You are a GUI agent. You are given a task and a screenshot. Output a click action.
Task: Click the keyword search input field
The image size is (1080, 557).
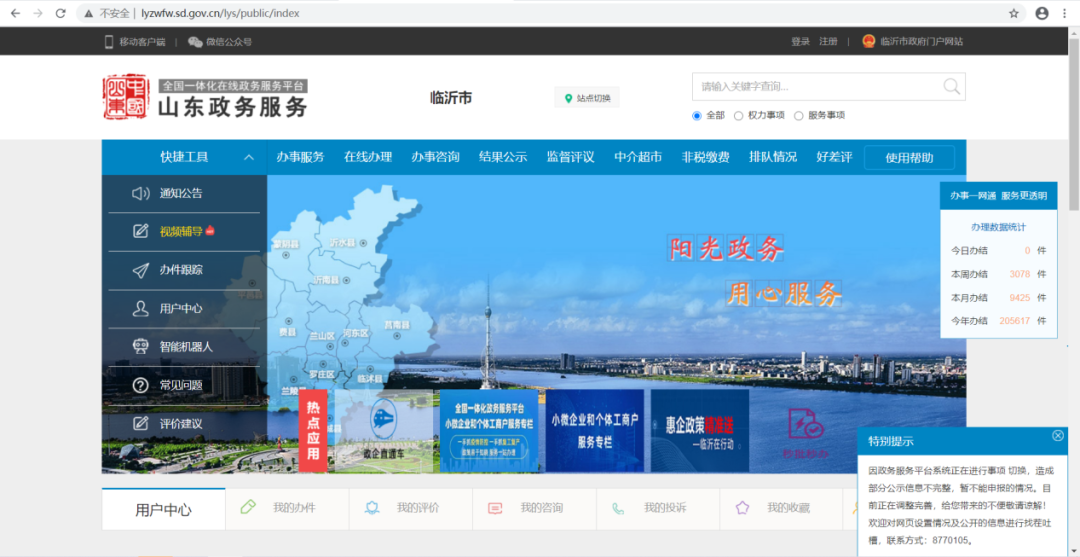(x=815, y=87)
